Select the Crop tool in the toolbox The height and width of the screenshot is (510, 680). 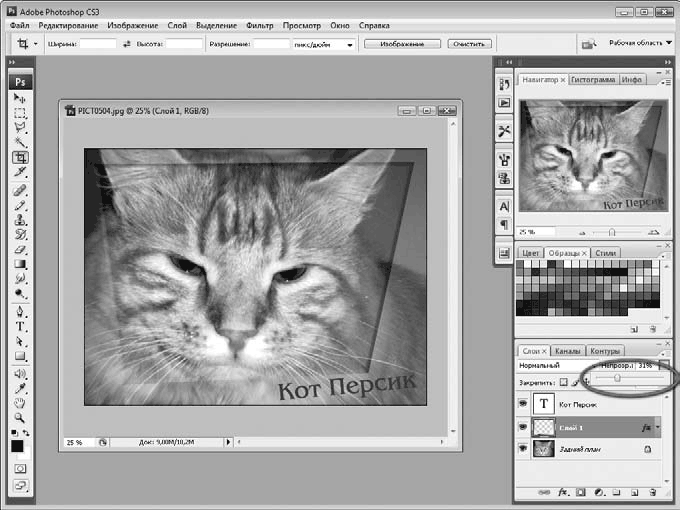pyautogui.click(x=20, y=157)
